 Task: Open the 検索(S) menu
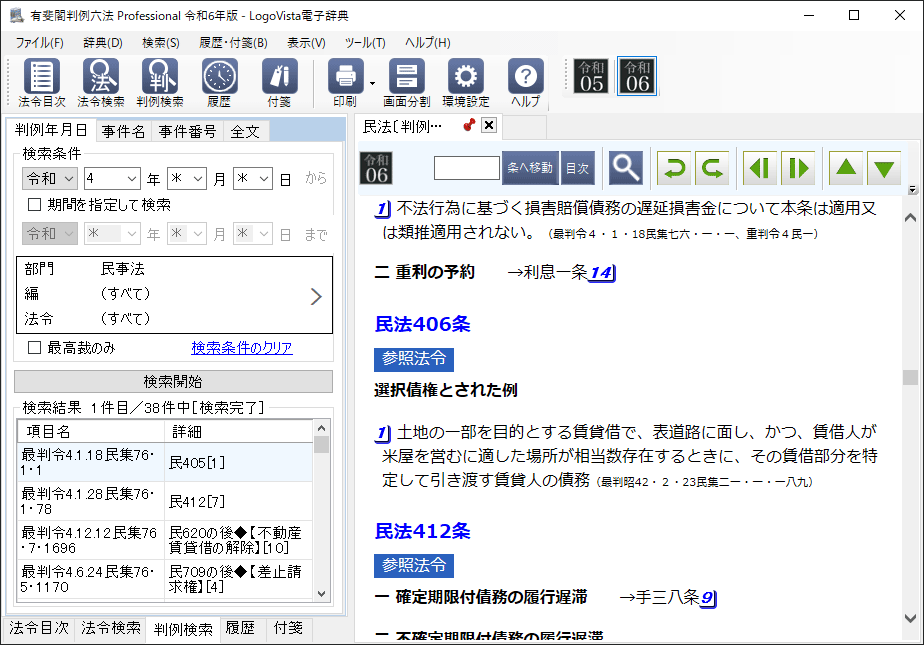pos(161,43)
